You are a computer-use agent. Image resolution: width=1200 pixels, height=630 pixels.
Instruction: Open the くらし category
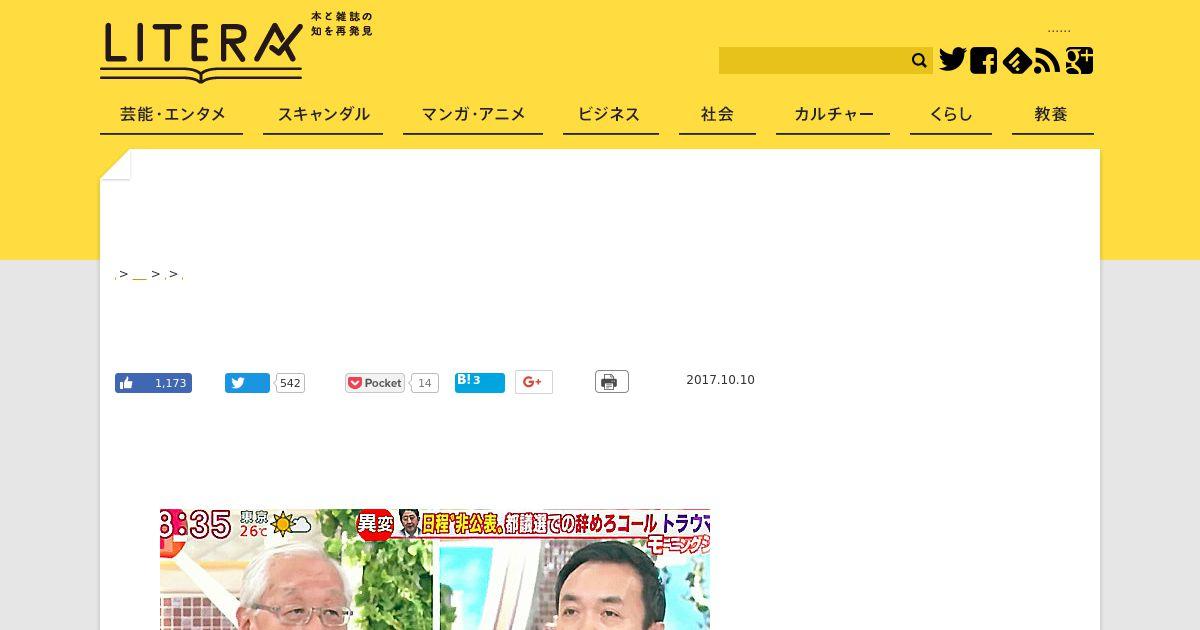951,115
